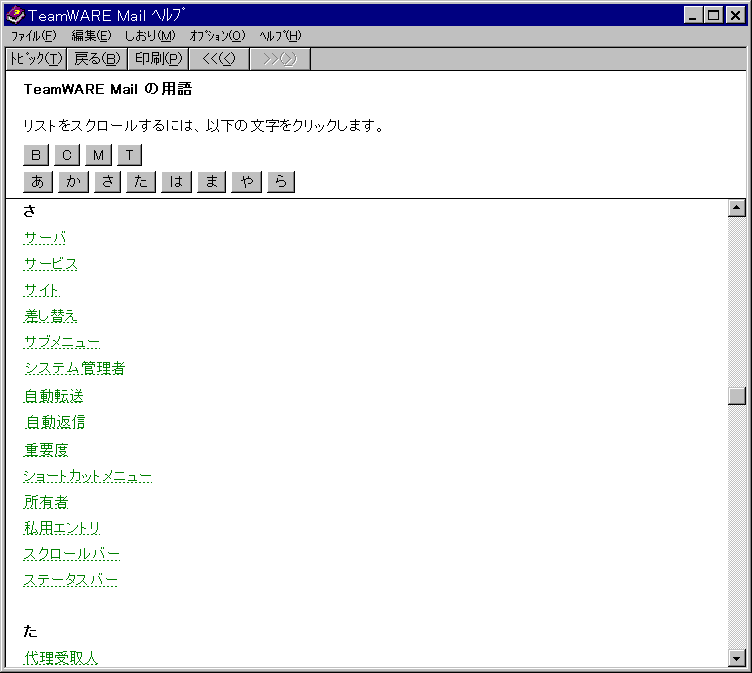The image size is (752, 673).
Task: Click the TeamWARE Mail help title icon
Action: tap(15, 15)
